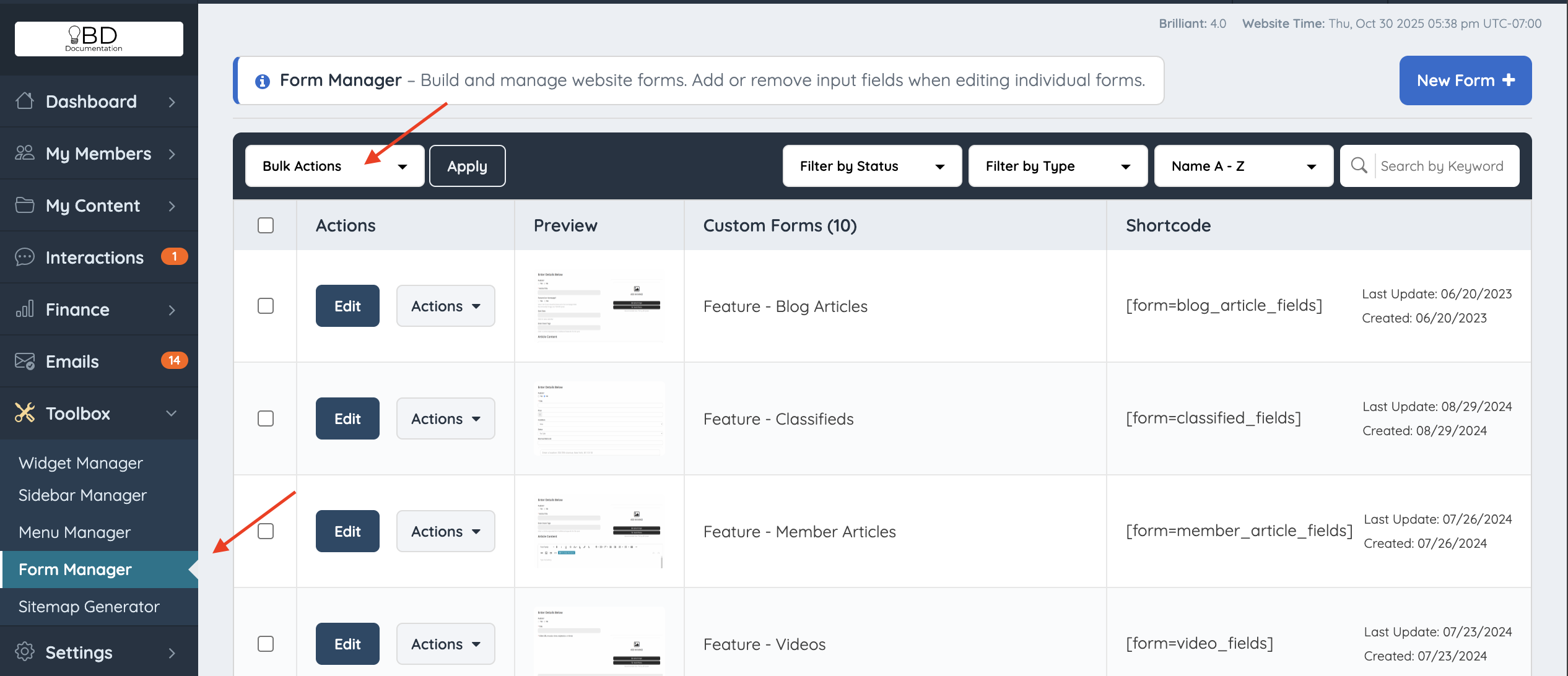Open the Bulk Actions dropdown
The width and height of the screenshot is (1568, 676).
[x=334, y=166]
